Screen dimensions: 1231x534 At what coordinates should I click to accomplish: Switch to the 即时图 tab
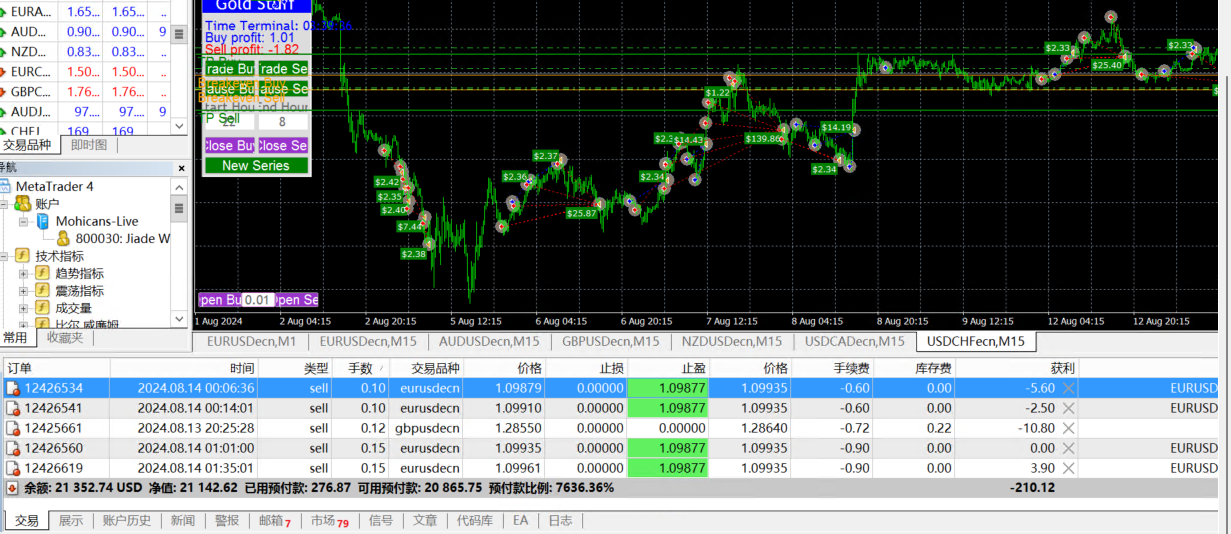pyautogui.click(x=89, y=145)
